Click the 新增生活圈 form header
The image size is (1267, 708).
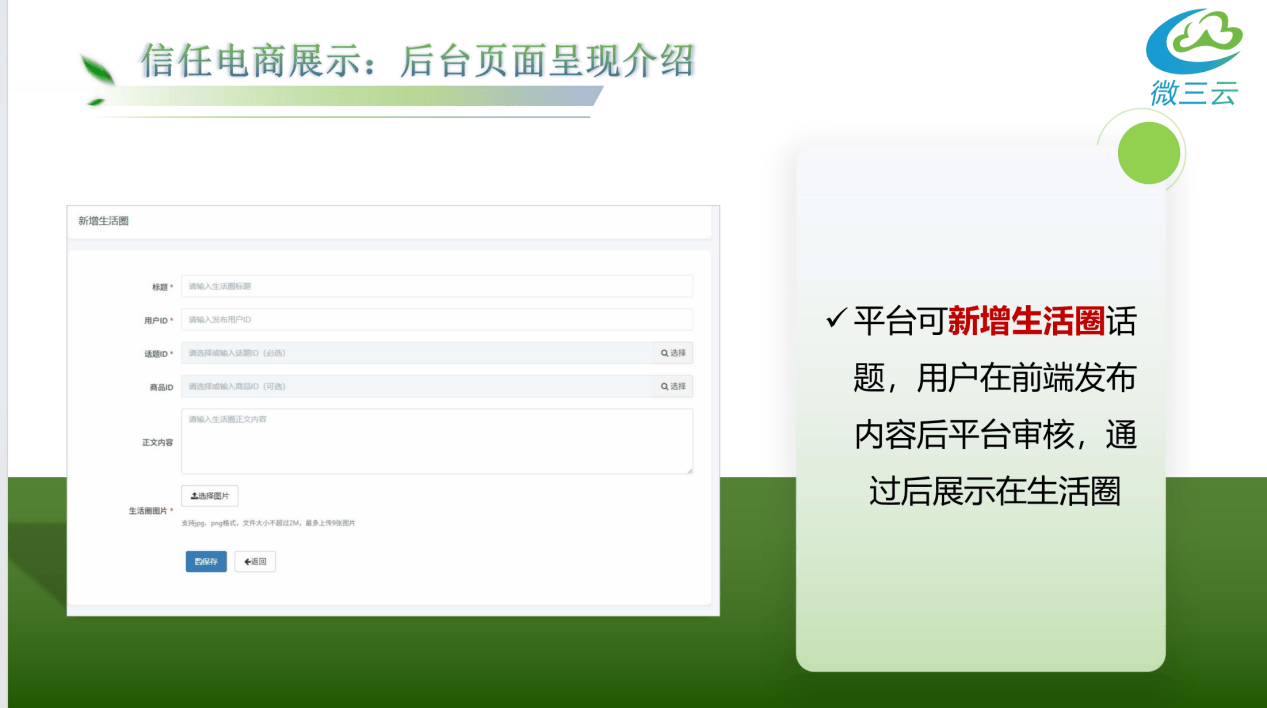(104, 221)
